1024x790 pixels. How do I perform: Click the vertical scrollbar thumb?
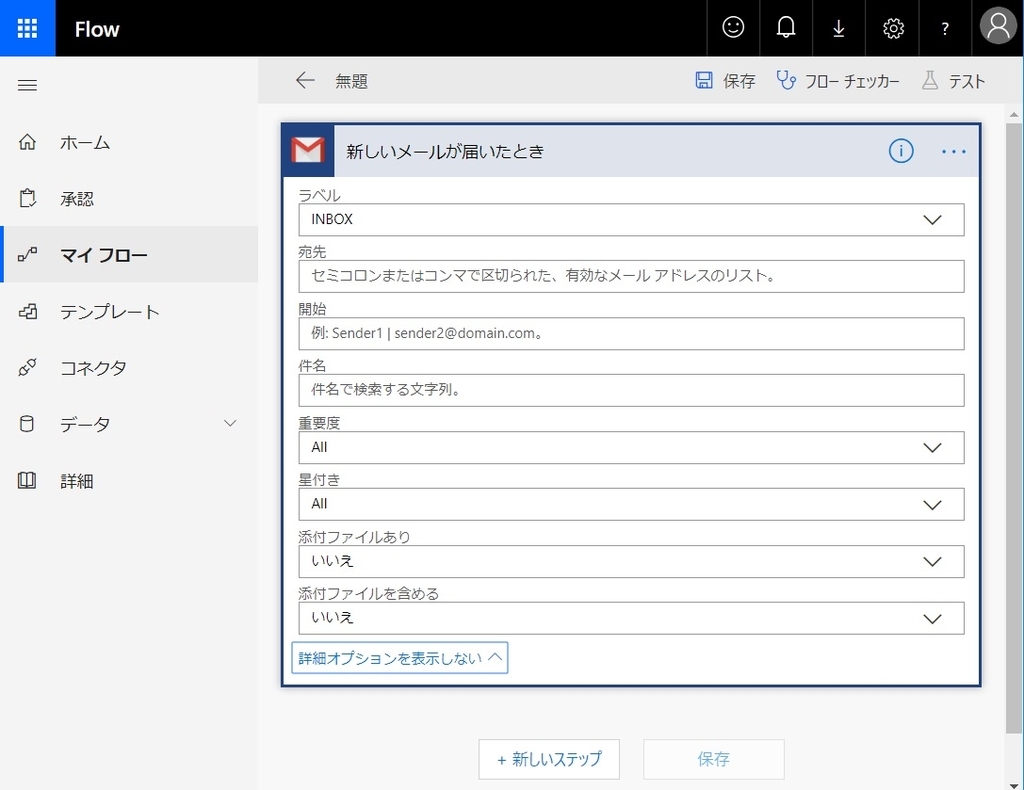[x=1013, y=428]
